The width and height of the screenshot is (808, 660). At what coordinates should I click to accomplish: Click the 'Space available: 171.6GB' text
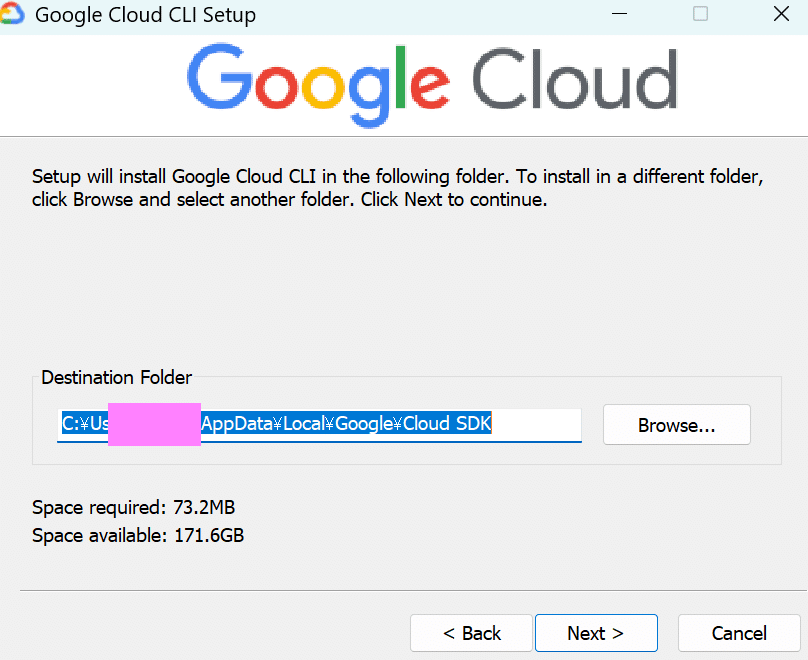[139, 535]
